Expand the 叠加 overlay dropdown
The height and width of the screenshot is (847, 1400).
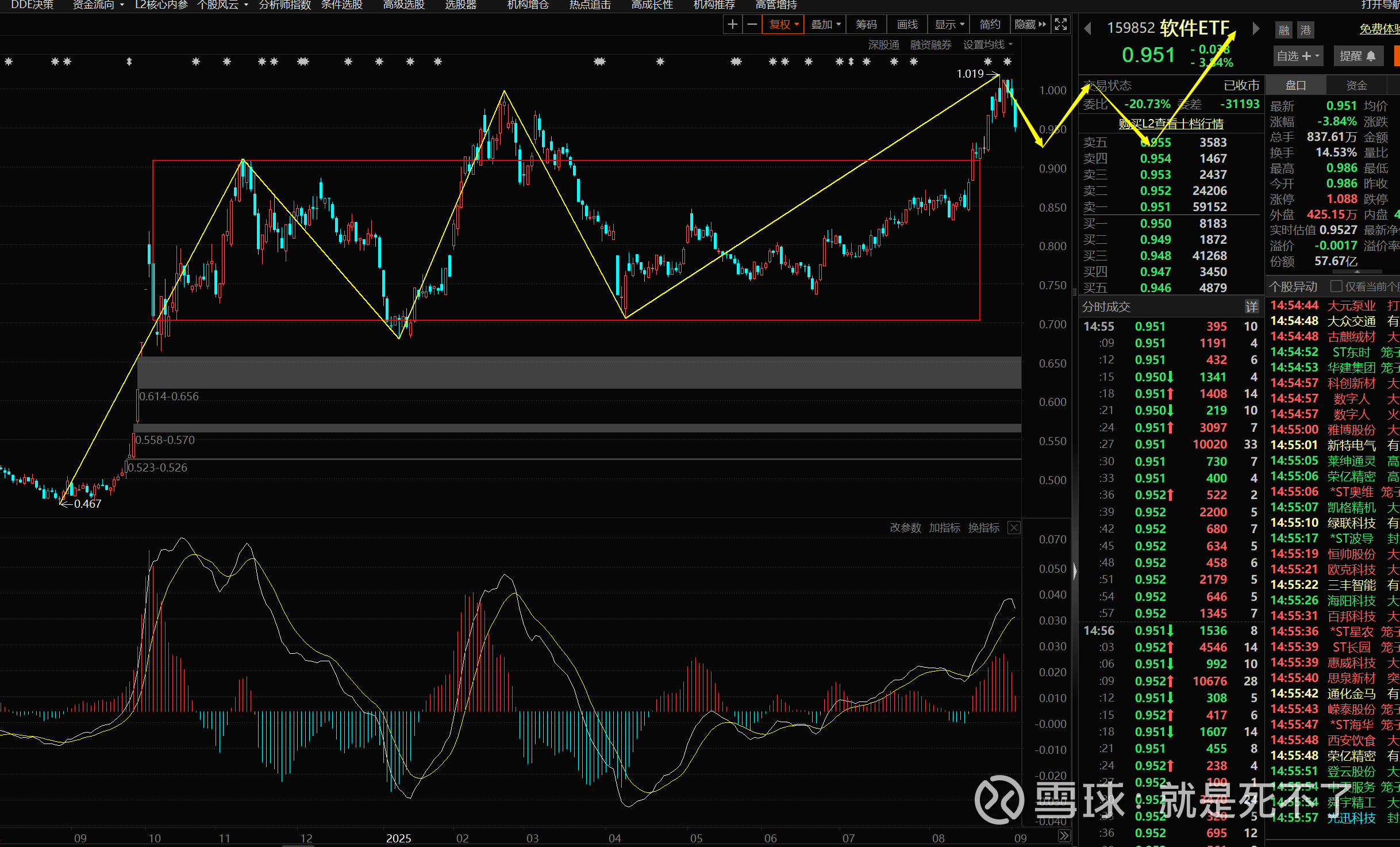pyautogui.click(x=826, y=24)
